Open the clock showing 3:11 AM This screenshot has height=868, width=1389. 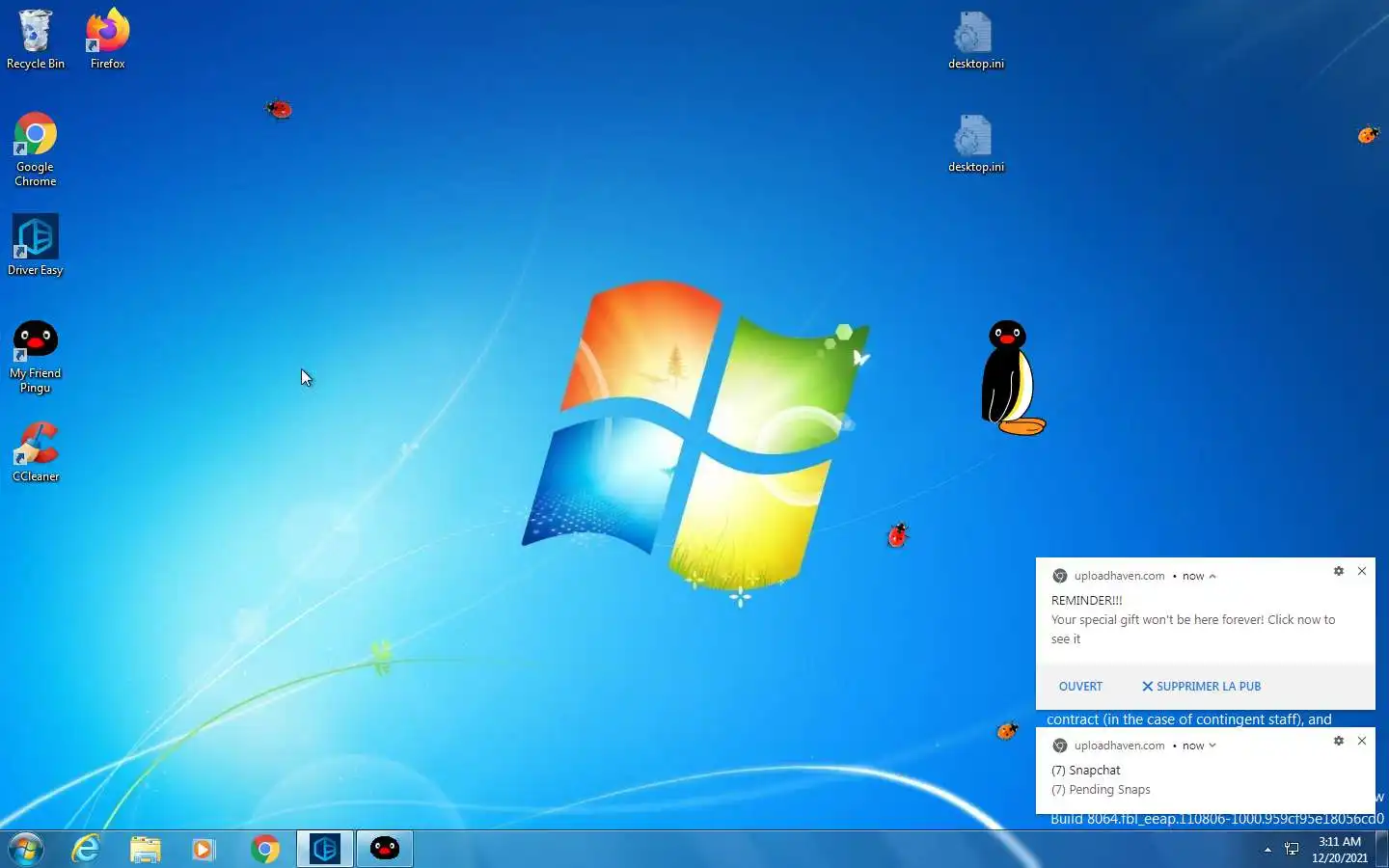[1340, 850]
